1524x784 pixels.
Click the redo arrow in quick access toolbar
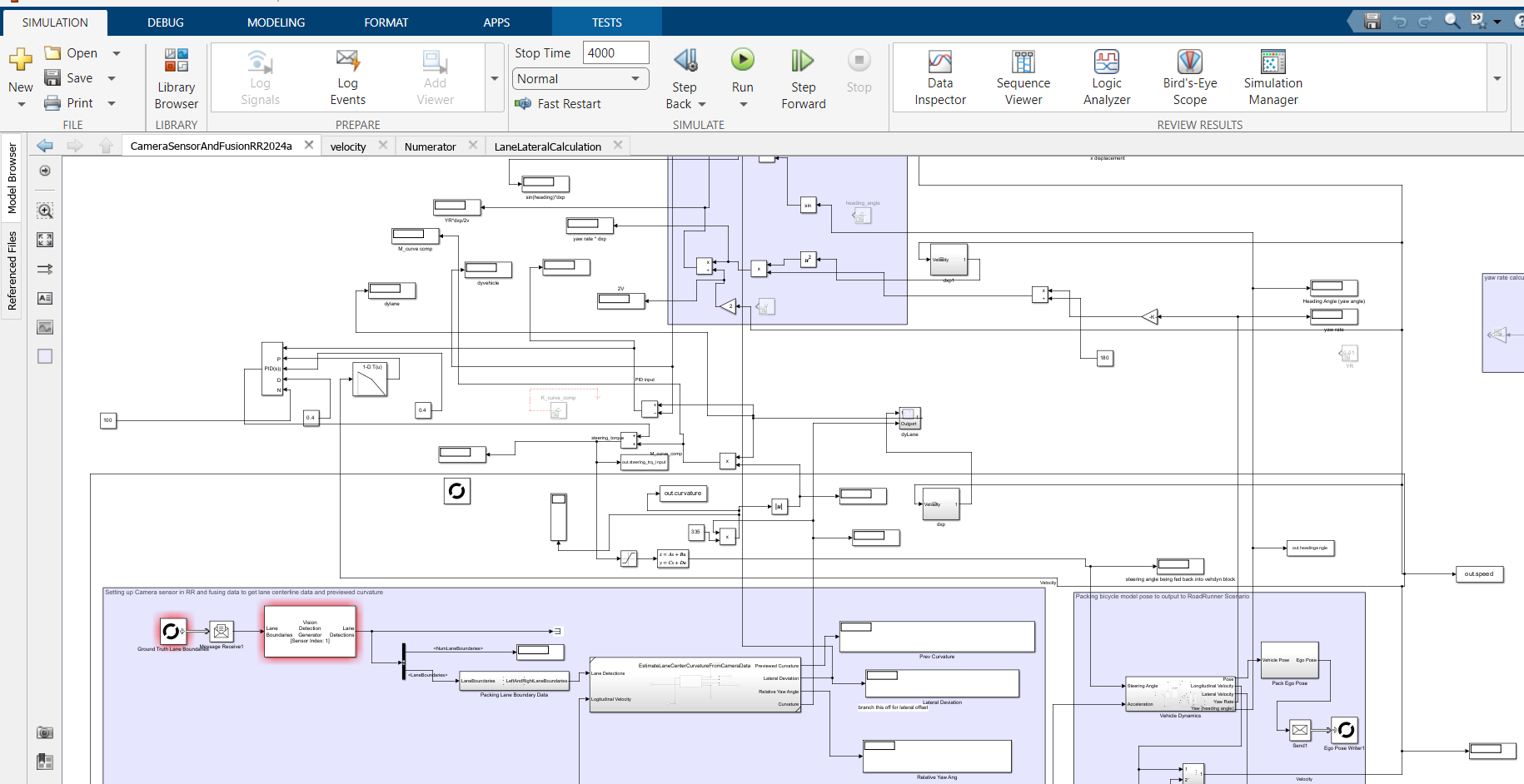[x=1425, y=22]
